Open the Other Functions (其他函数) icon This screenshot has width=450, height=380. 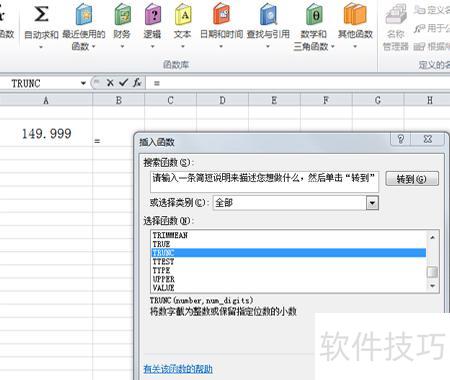tap(355, 14)
